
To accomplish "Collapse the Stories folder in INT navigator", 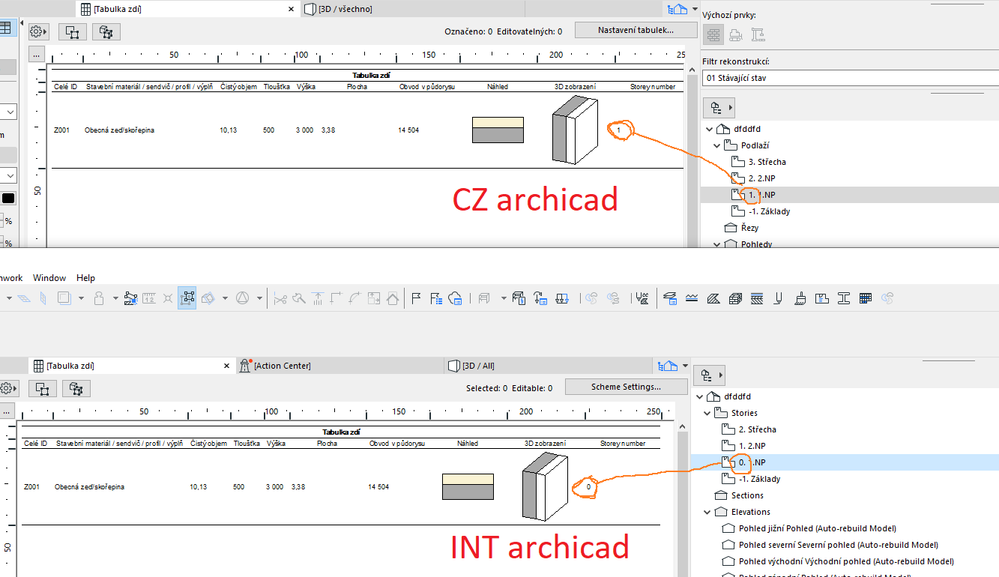I will tap(707, 412).
